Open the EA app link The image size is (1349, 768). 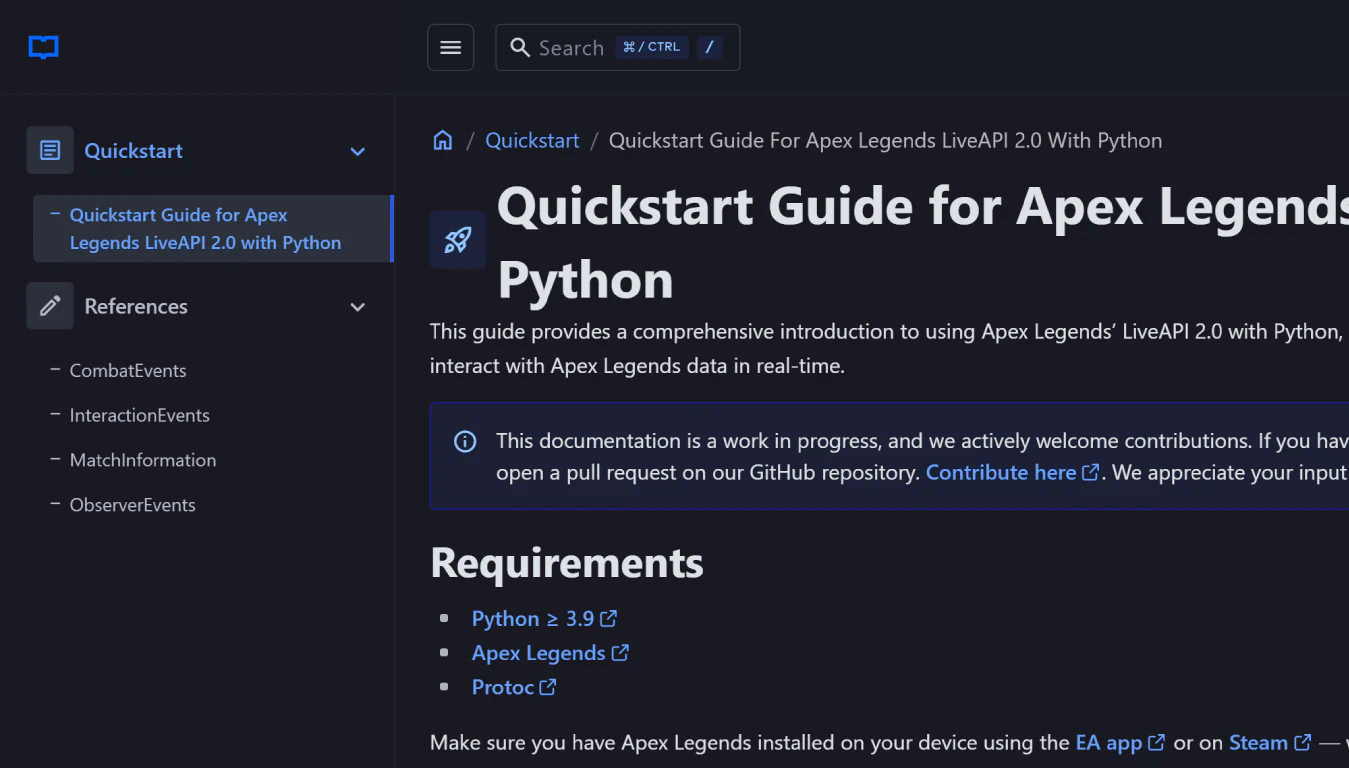point(1109,743)
